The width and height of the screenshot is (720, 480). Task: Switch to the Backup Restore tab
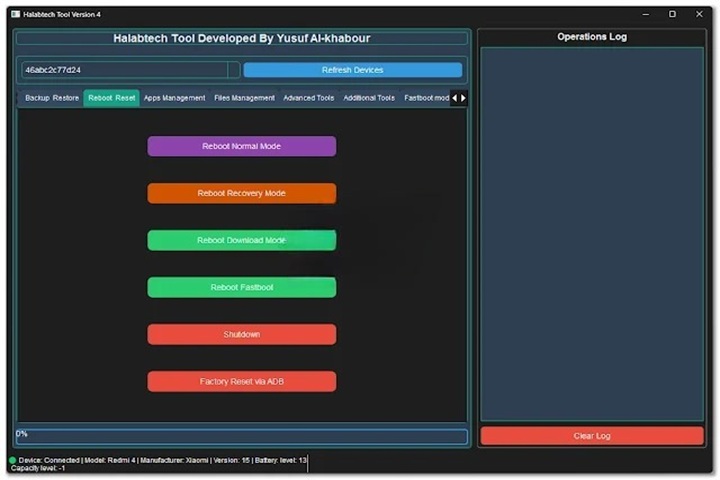point(52,98)
